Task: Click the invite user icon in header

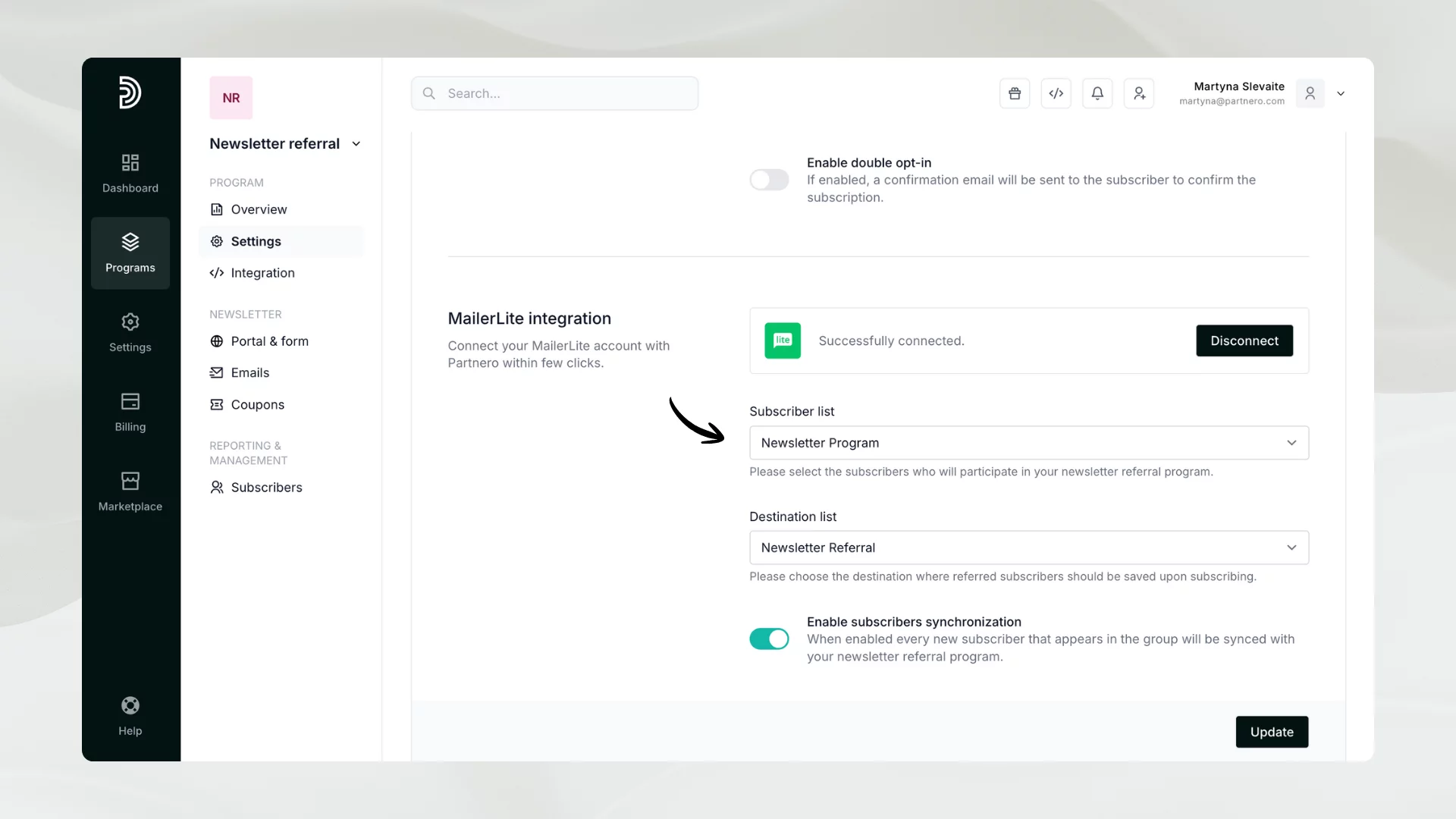Action: [1138, 93]
